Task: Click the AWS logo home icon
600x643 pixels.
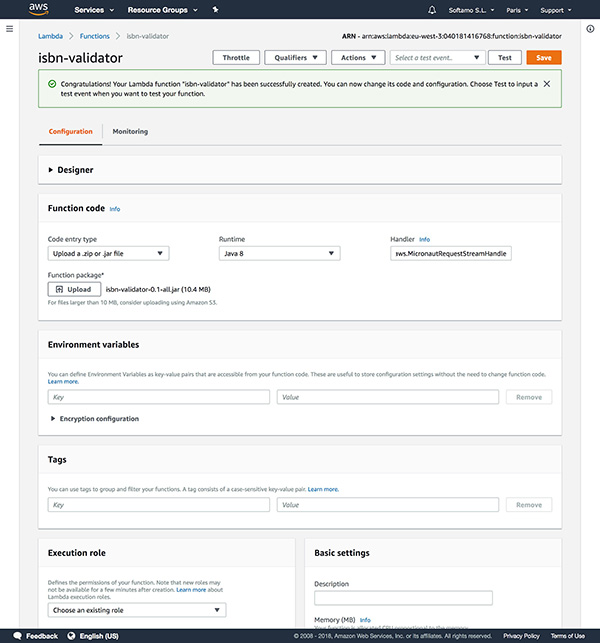Action: tap(39, 10)
